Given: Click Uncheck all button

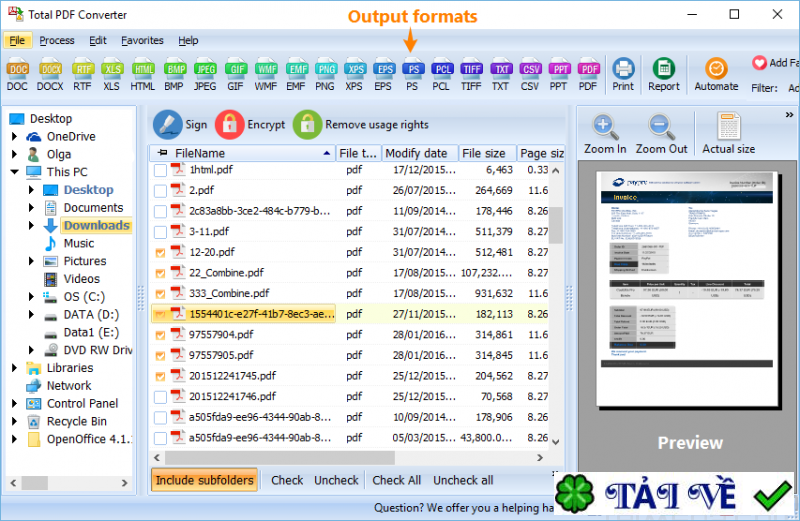Looking at the screenshot, I should (x=463, y=480).
